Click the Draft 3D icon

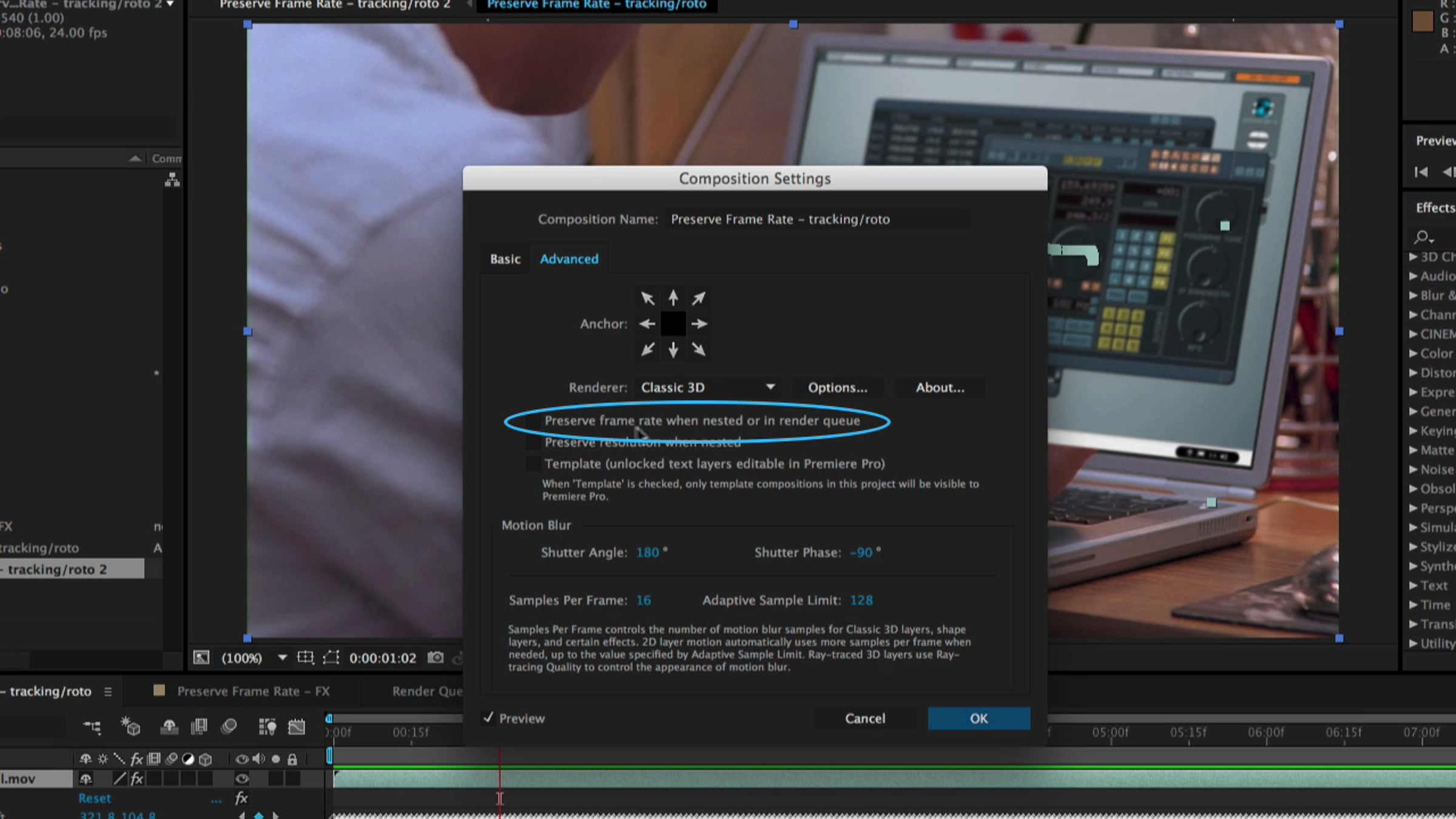click(x=130, y=726)
